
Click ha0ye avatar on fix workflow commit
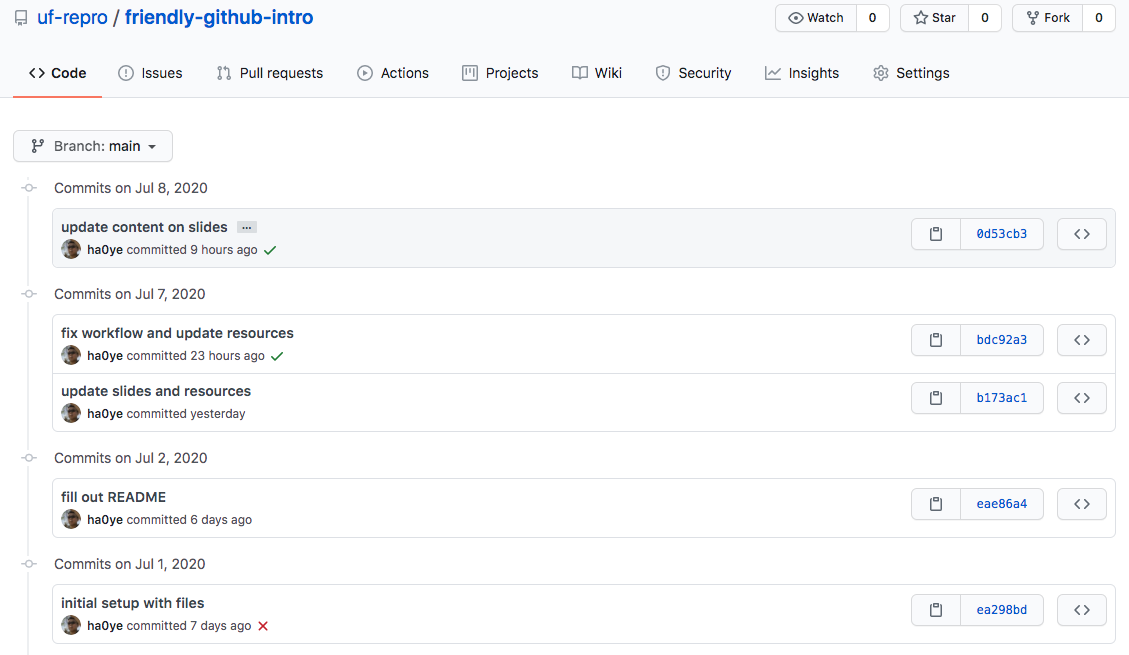pos(71,355)
